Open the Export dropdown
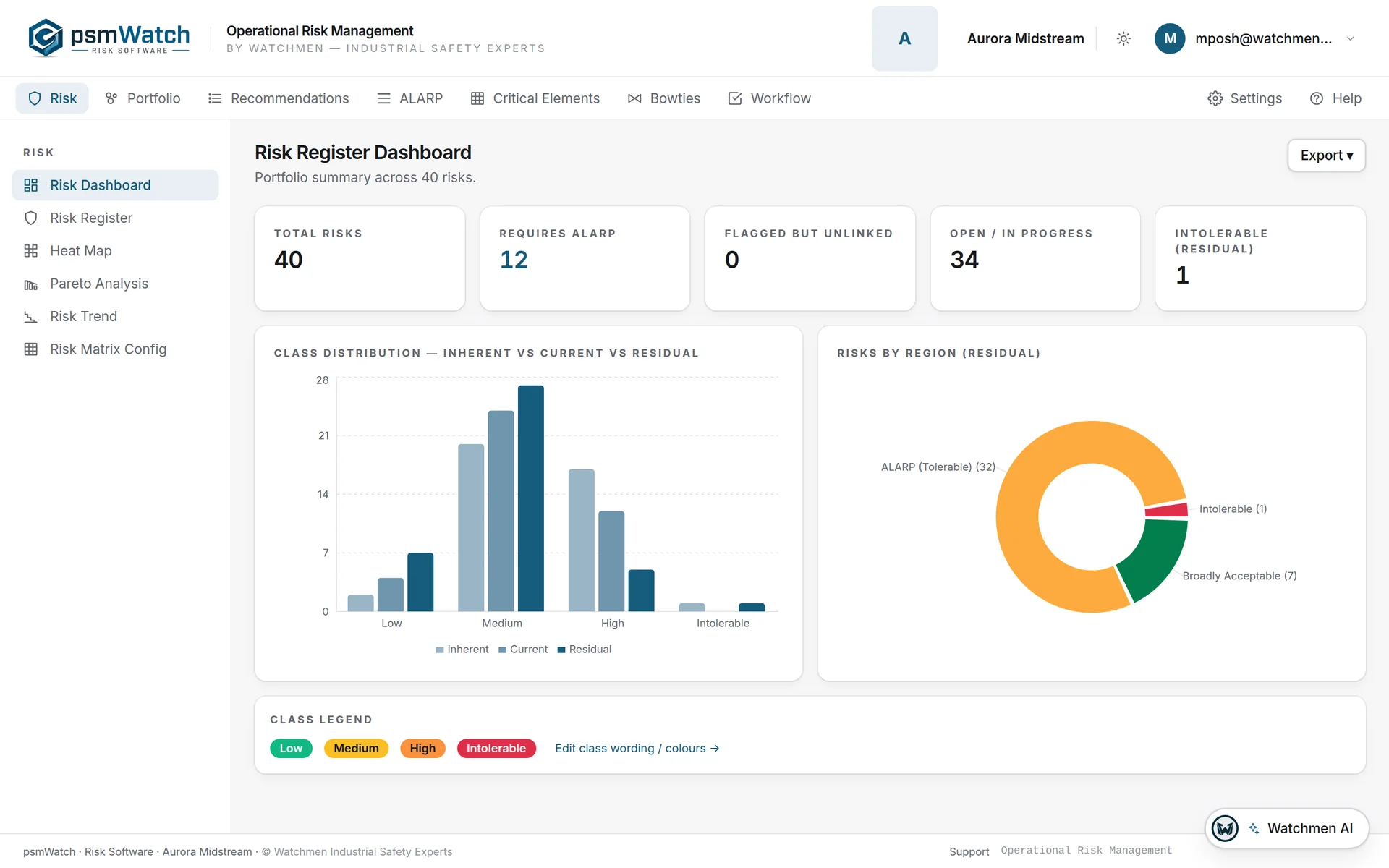Image resolution: width=1389 pixels, height=868 pixels. [1326, 156]
